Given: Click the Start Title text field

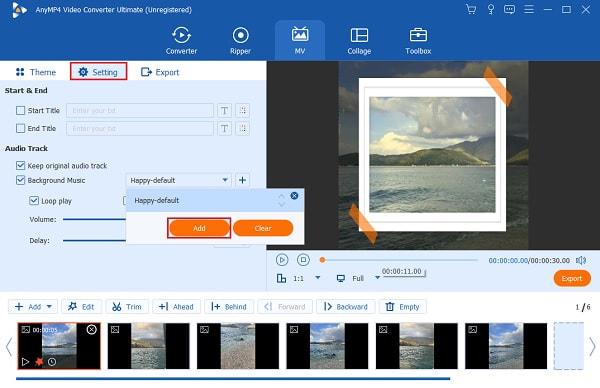Looking at the screenshot, I should 140,111.
